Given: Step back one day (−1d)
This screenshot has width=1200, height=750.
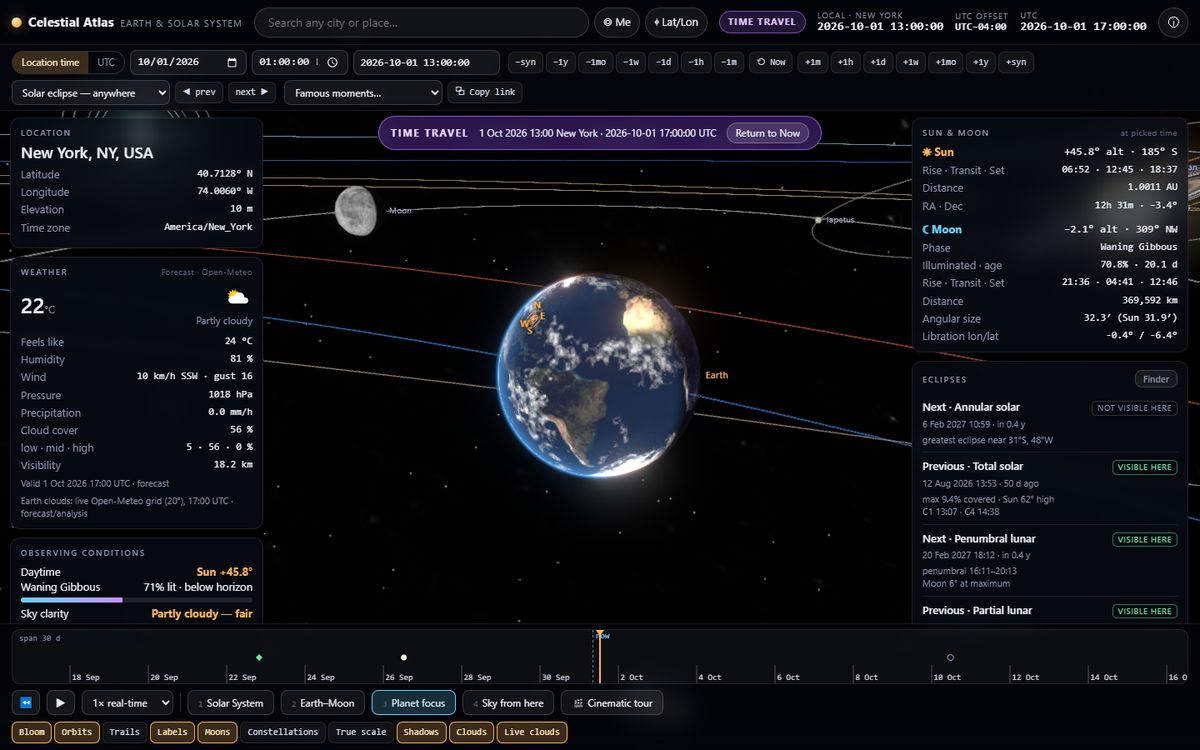Looking at the screenshot, I should click(663, 62).
